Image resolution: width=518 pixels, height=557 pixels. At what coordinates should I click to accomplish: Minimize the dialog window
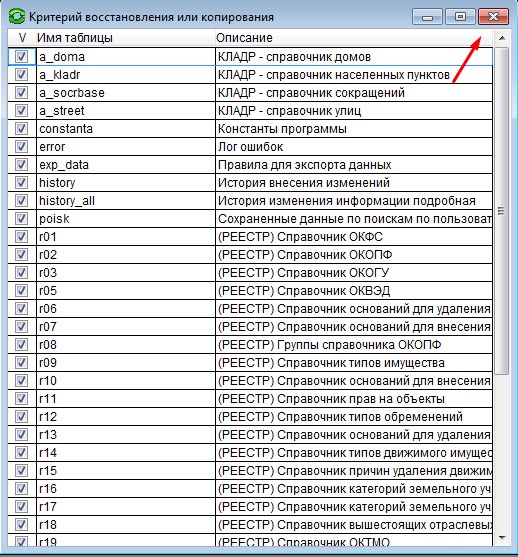coord(427,16)
